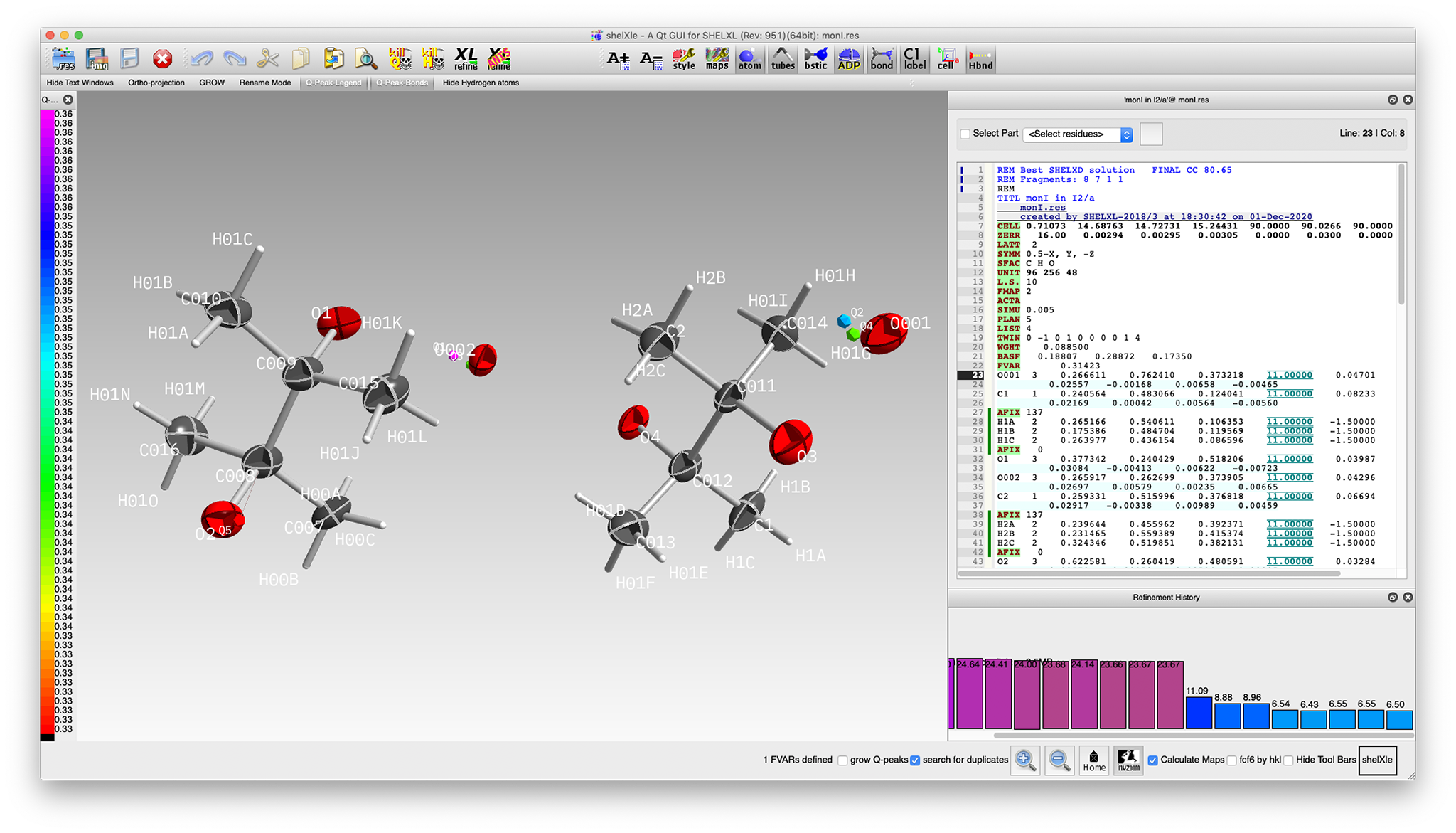This screenshot has height=833, width=1456.
Task: Click line 23 O001 in editor
Action: (x=1186, y=375)
